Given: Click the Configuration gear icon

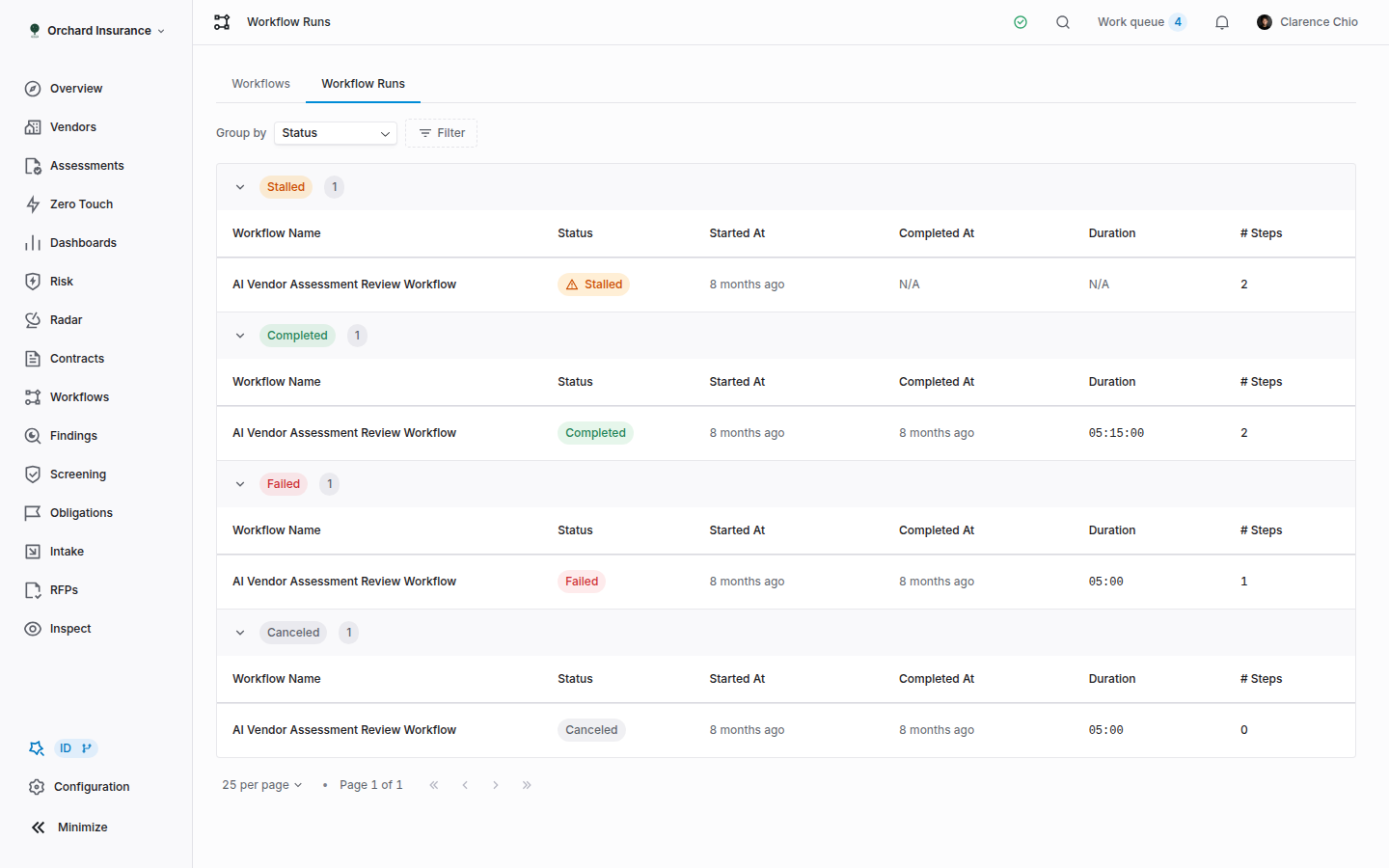Looking at the screenshot, I should 37,787.
